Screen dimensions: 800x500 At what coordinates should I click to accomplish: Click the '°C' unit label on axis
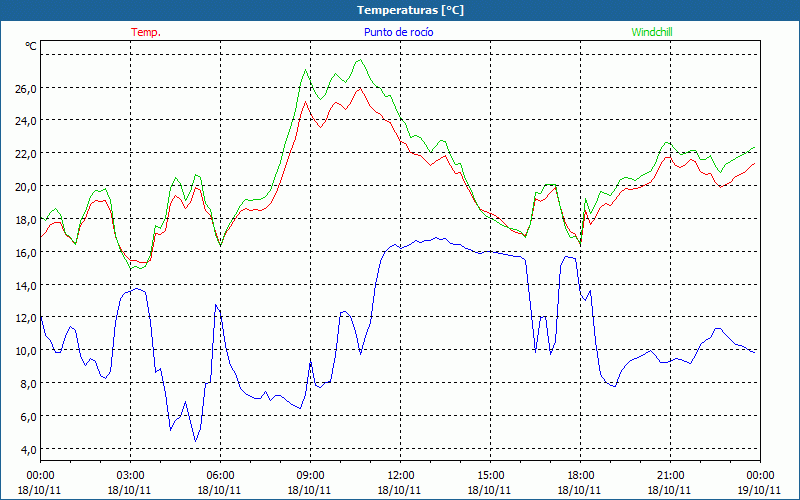31,46
